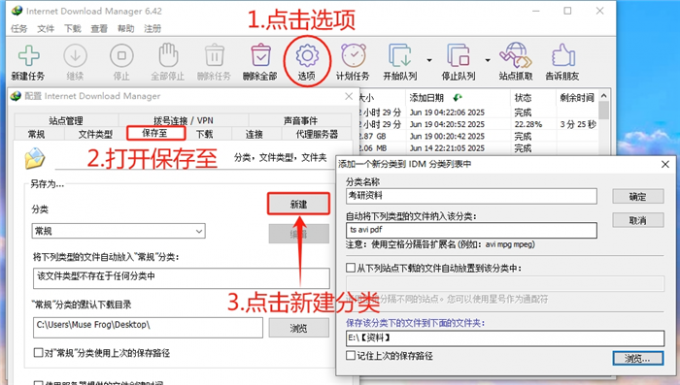Click the 继续 resume download icon
This screenshot has width=680, height=385.
(x=75, y=56)
